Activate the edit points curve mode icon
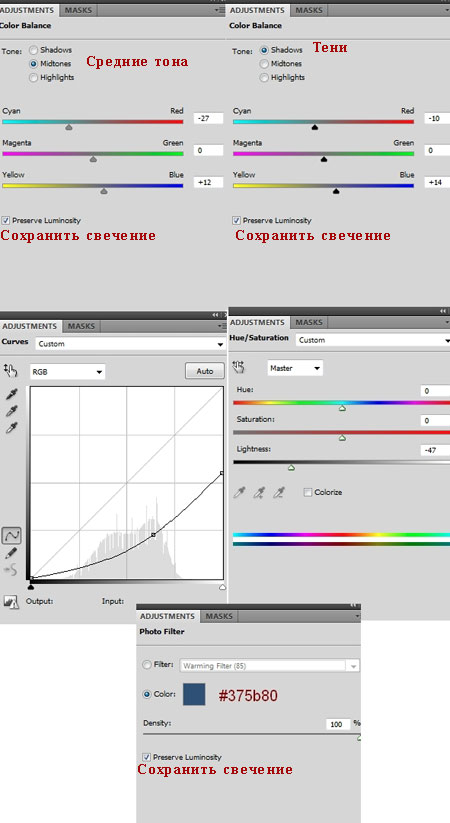 [x=11, y=535]
